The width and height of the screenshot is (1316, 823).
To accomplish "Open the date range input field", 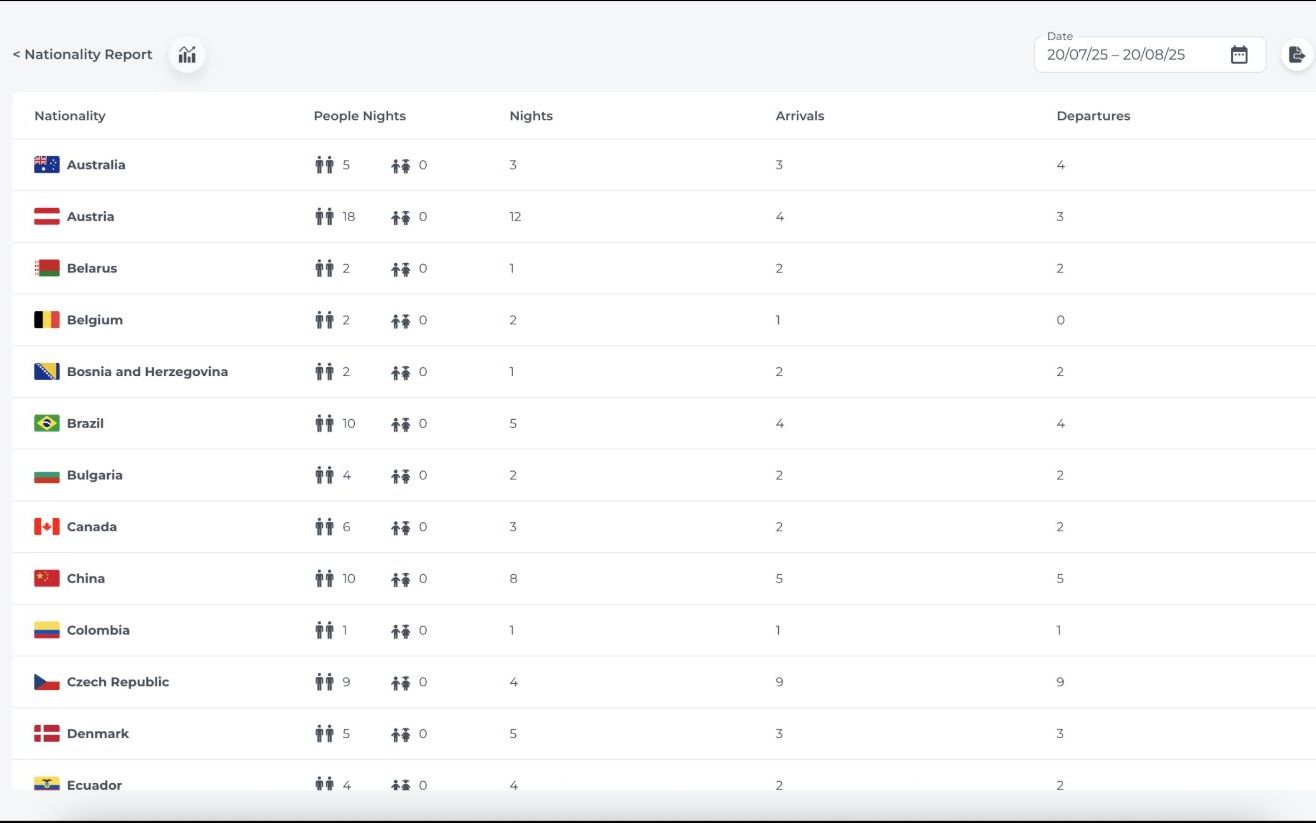I will click(1150, 55).
